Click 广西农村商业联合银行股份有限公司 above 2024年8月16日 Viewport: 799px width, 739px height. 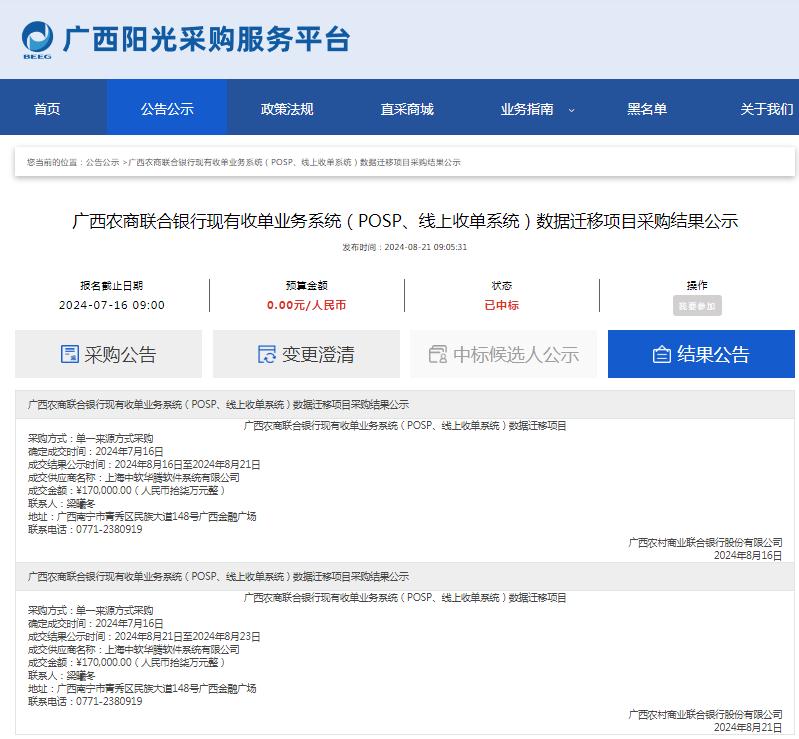705,542
